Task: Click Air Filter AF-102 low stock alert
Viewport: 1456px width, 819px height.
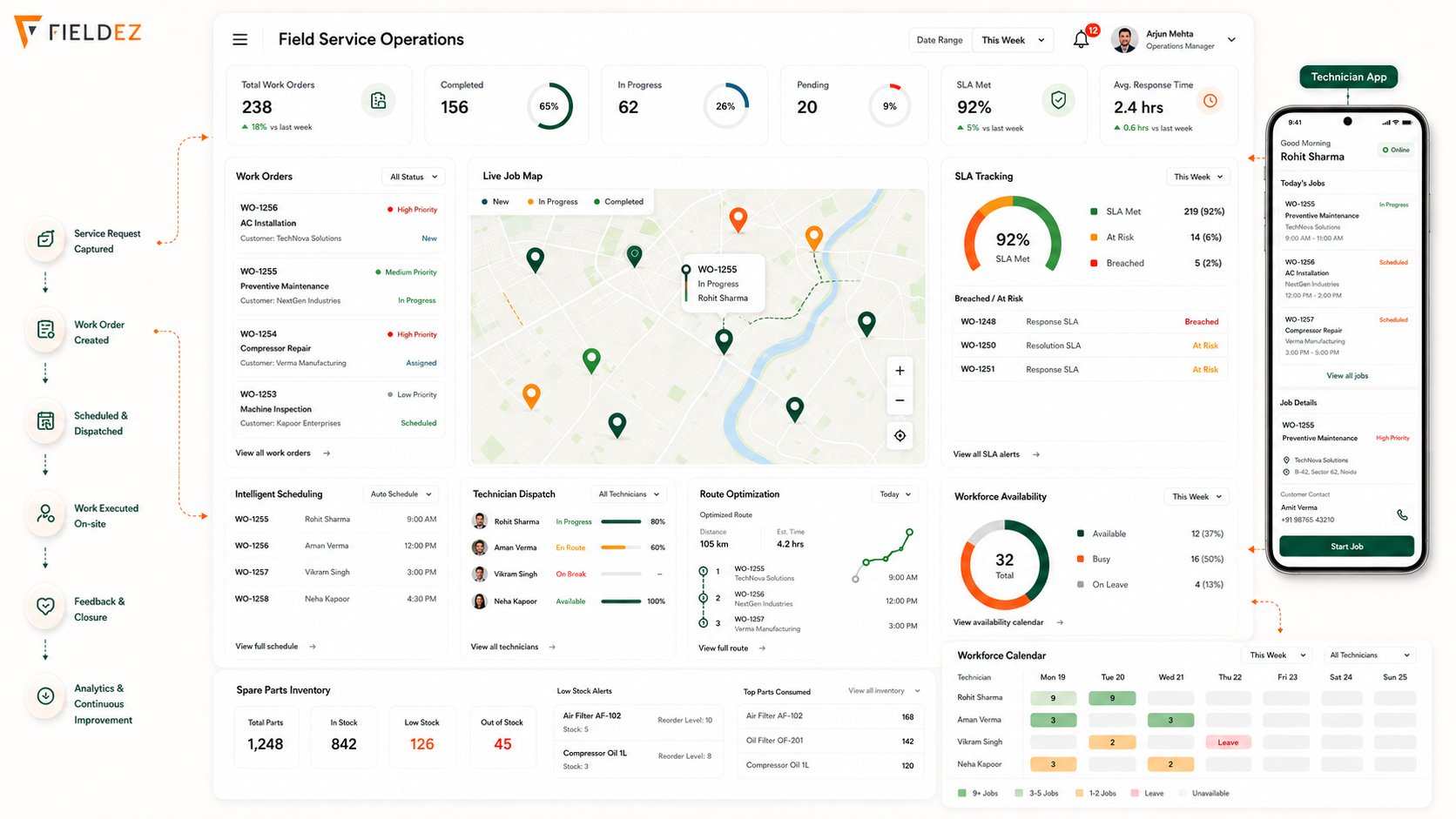Action: (x=638, y=722)
